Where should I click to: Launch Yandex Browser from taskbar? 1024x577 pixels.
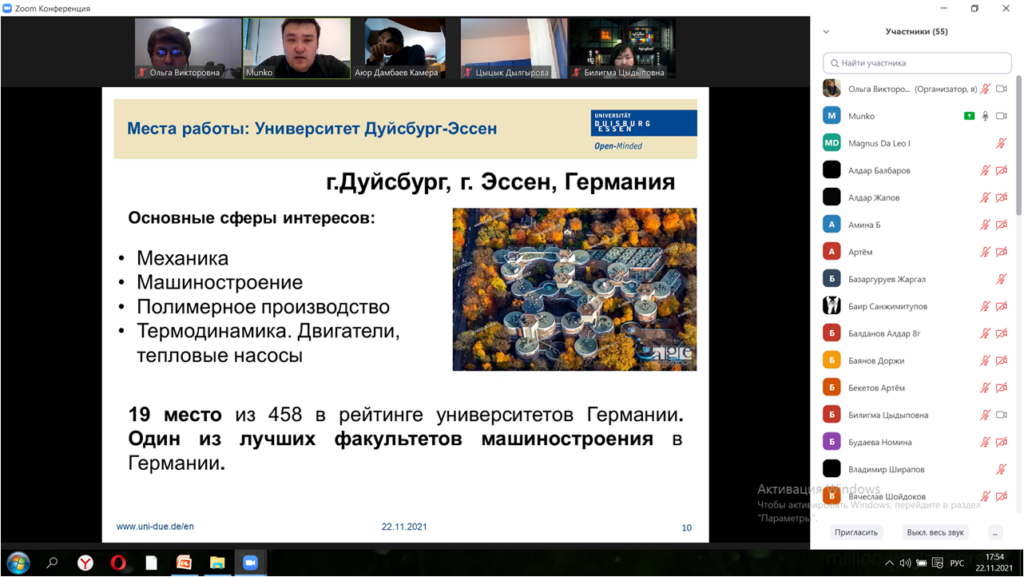click(x=86, y=563)
